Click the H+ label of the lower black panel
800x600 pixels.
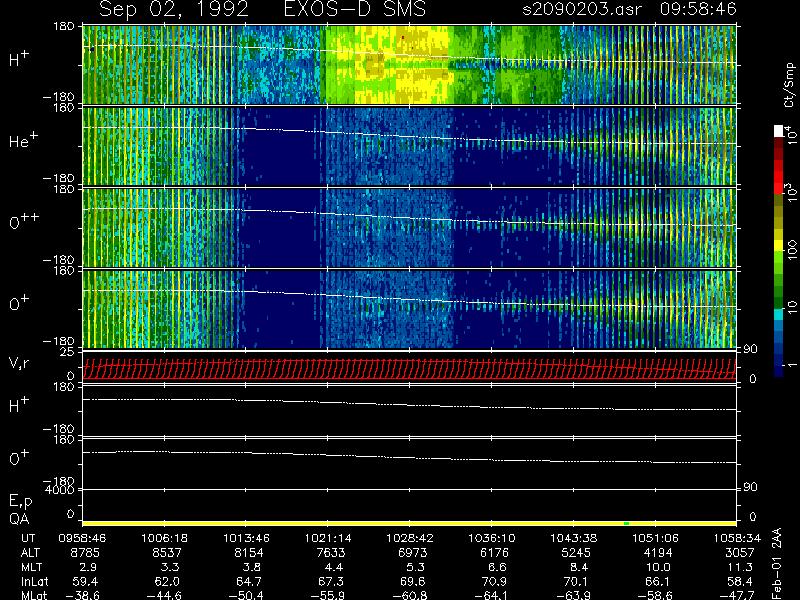point(19,405)
